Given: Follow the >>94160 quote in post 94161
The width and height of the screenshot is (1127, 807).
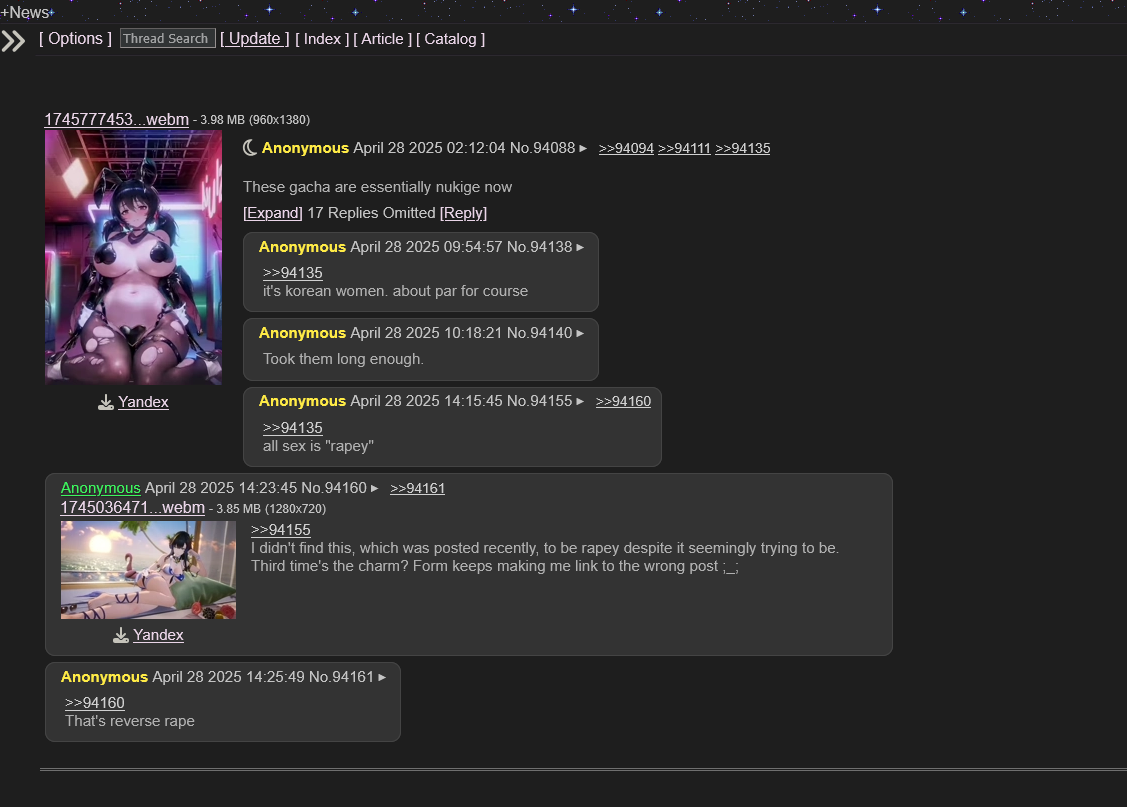Looking at the screenshot, I should pyautogui.click(x=95, y=703).
